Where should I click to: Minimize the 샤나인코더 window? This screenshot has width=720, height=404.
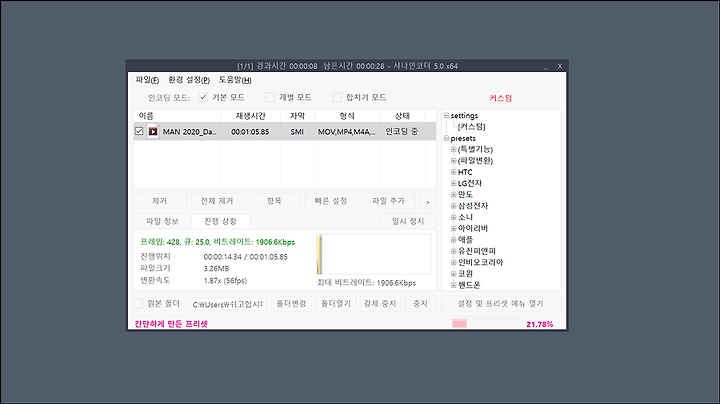[x=546, y=66]
